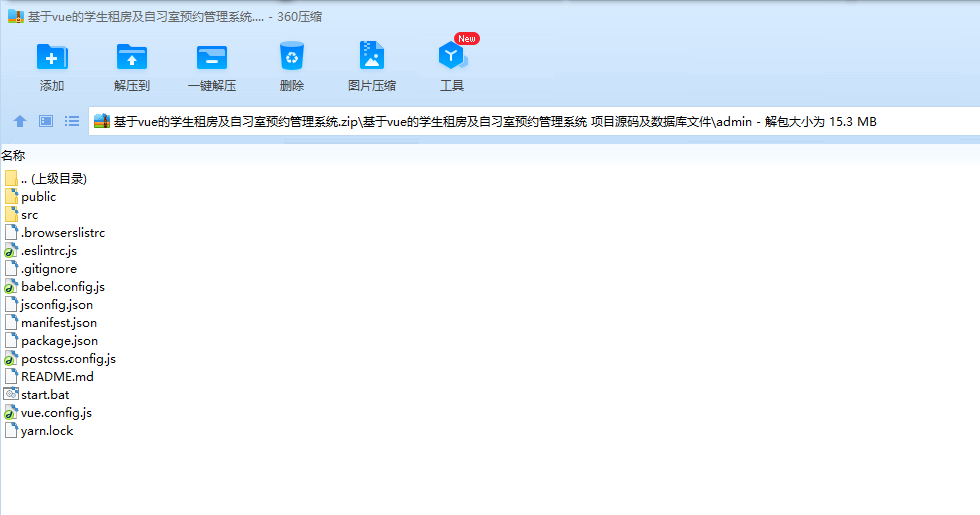Select the 'manifest.json' file name
The image size is (980, 515).
pyautogui.click(x=59, y=322)
